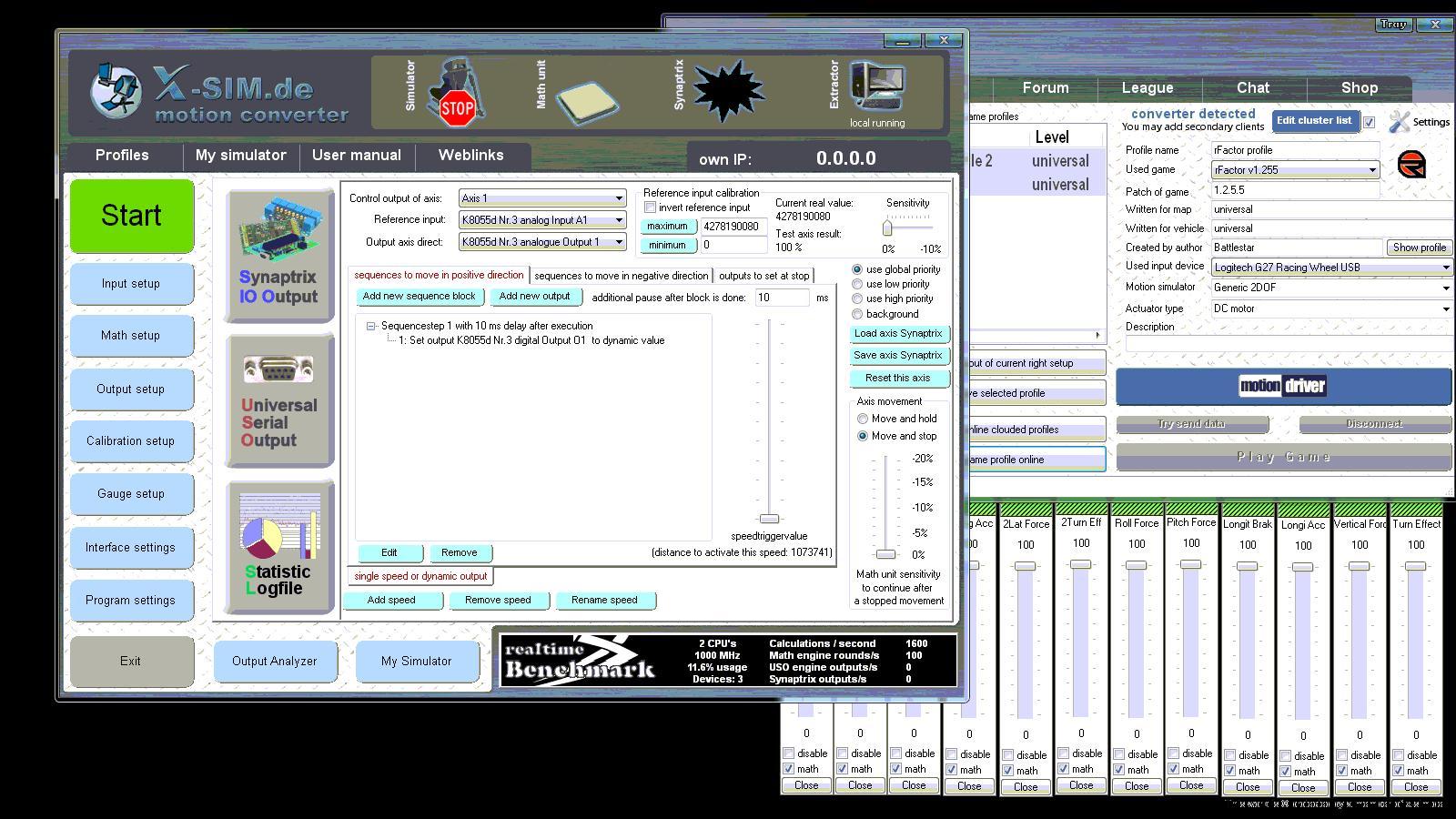
Task: Click the Math unit chip icon
Action: click(587, 102)
